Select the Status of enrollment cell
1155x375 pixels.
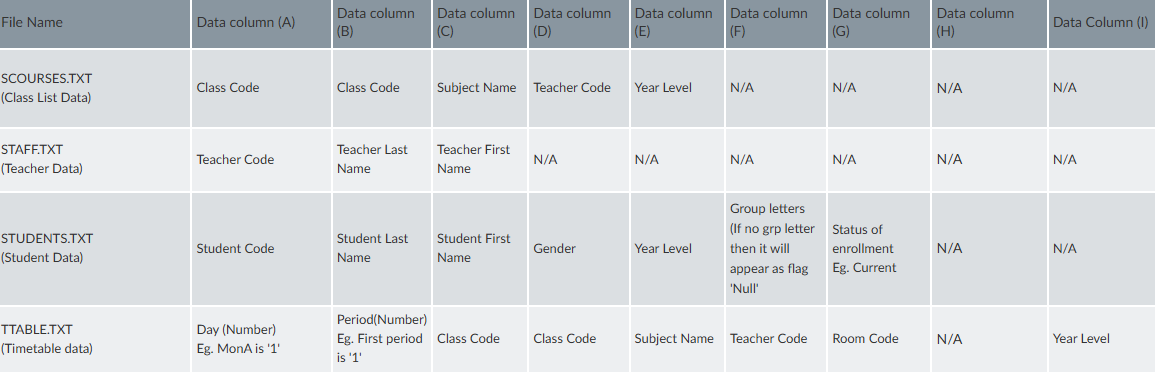click(879, 248)
